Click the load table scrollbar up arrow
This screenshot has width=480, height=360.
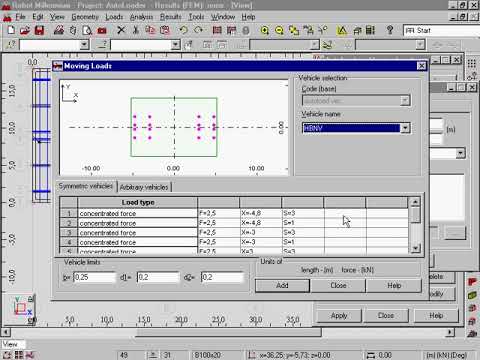[x=415, y=202]
